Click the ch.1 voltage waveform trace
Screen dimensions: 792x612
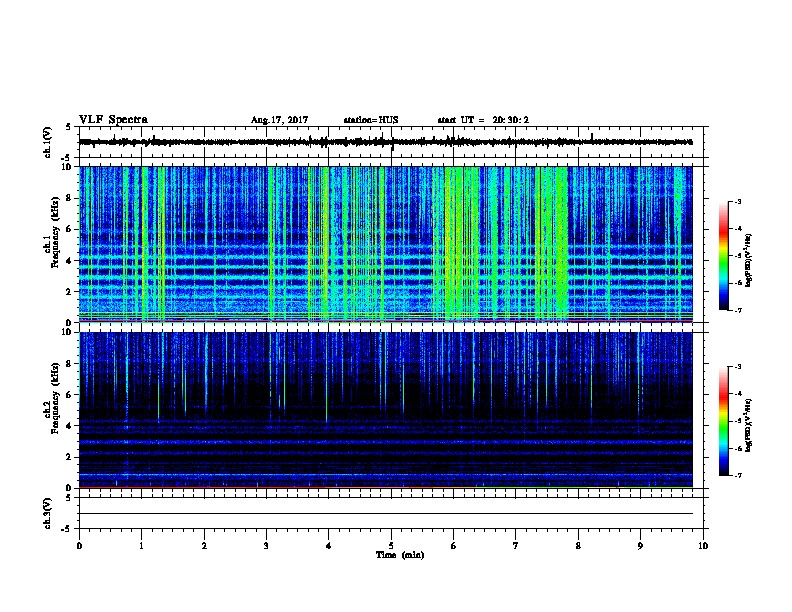(385, 142)
